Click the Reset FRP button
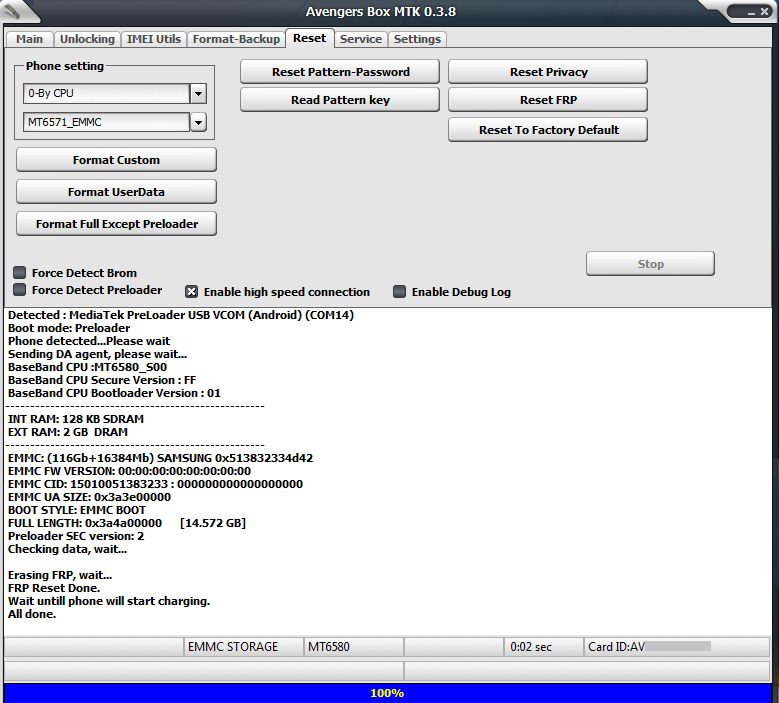779x703 pixels. (x=548, y=100)
